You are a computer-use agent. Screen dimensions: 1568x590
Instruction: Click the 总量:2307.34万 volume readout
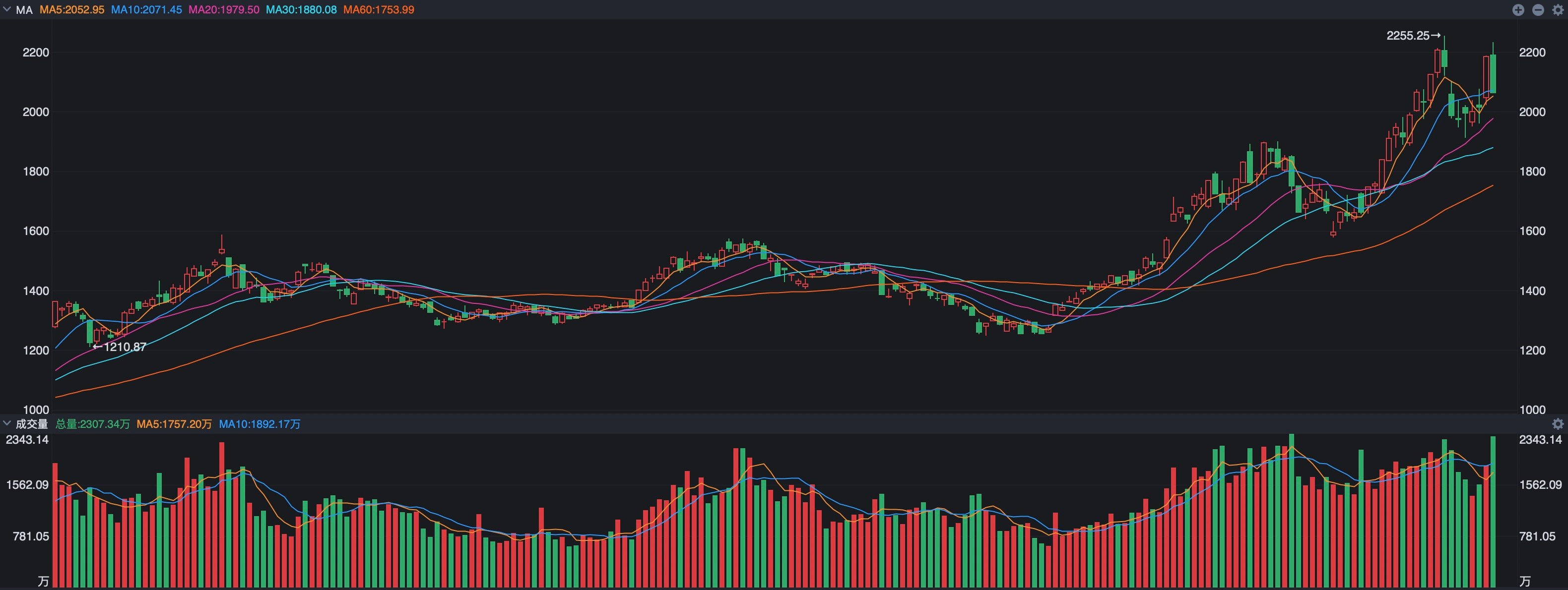pos(92,424)
